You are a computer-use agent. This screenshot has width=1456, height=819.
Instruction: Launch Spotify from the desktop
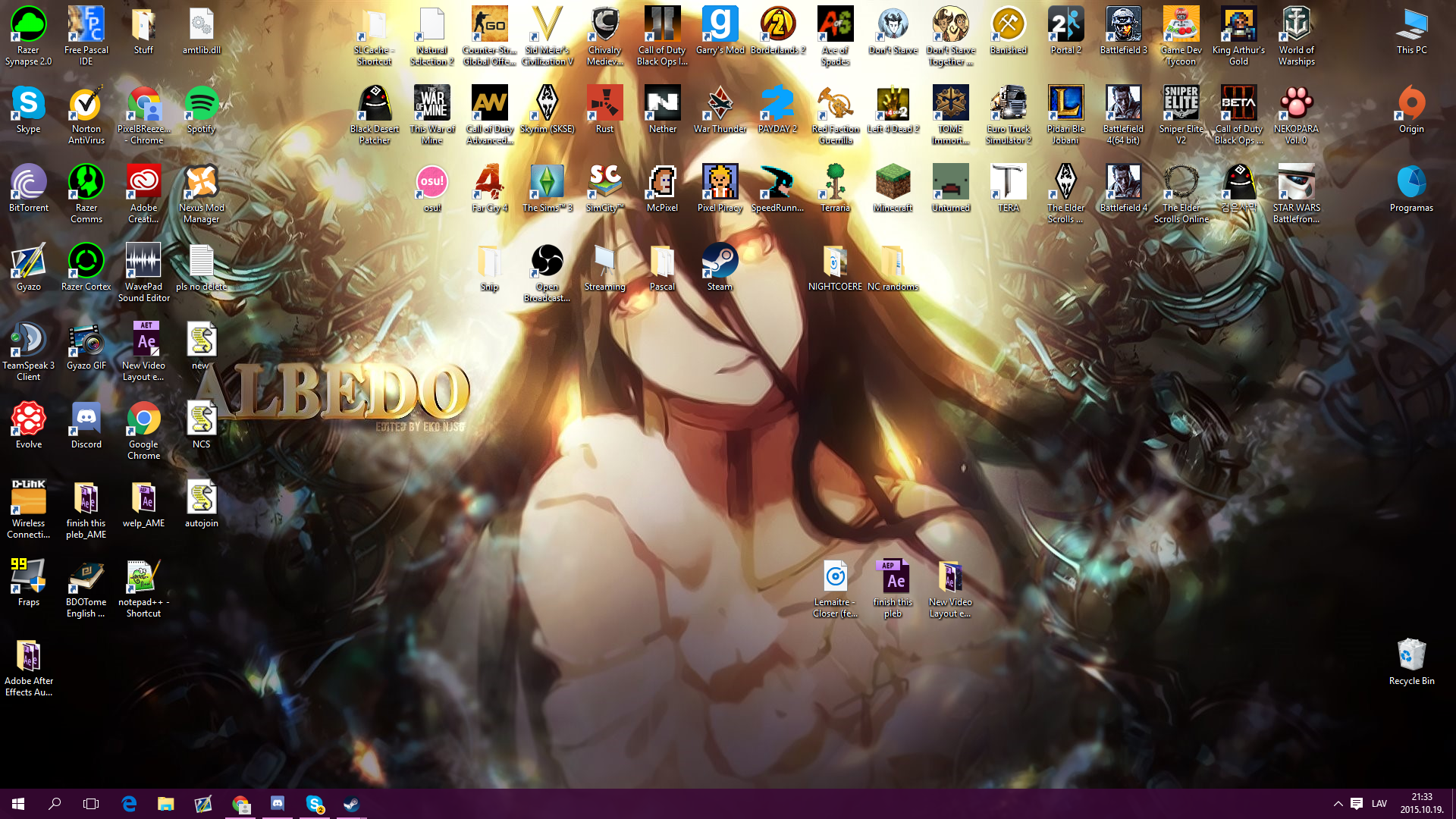coord(201,109)
